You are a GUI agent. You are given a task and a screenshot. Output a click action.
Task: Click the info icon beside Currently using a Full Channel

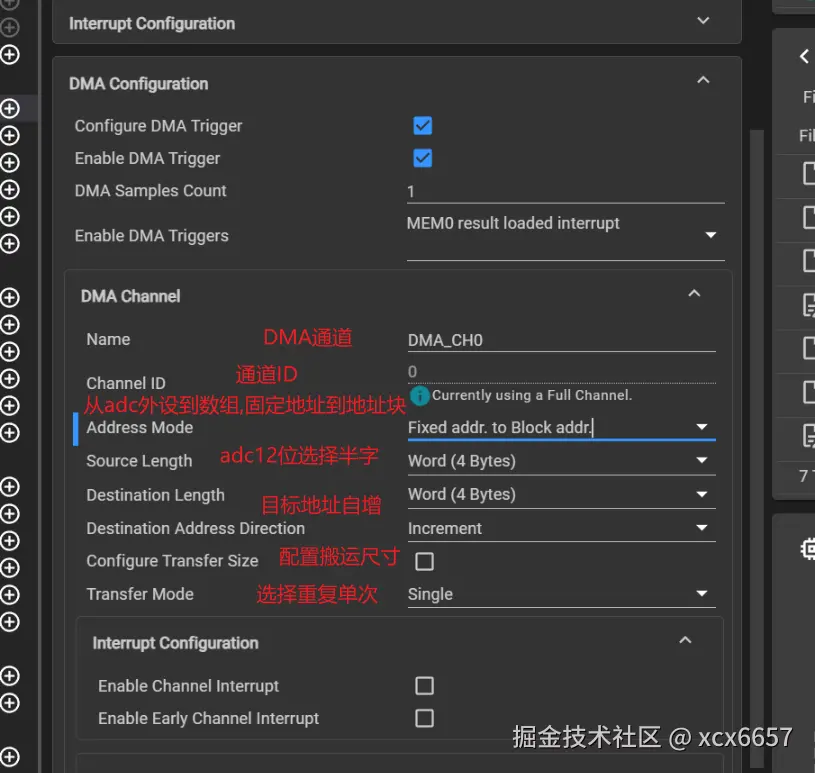[419, 396]
